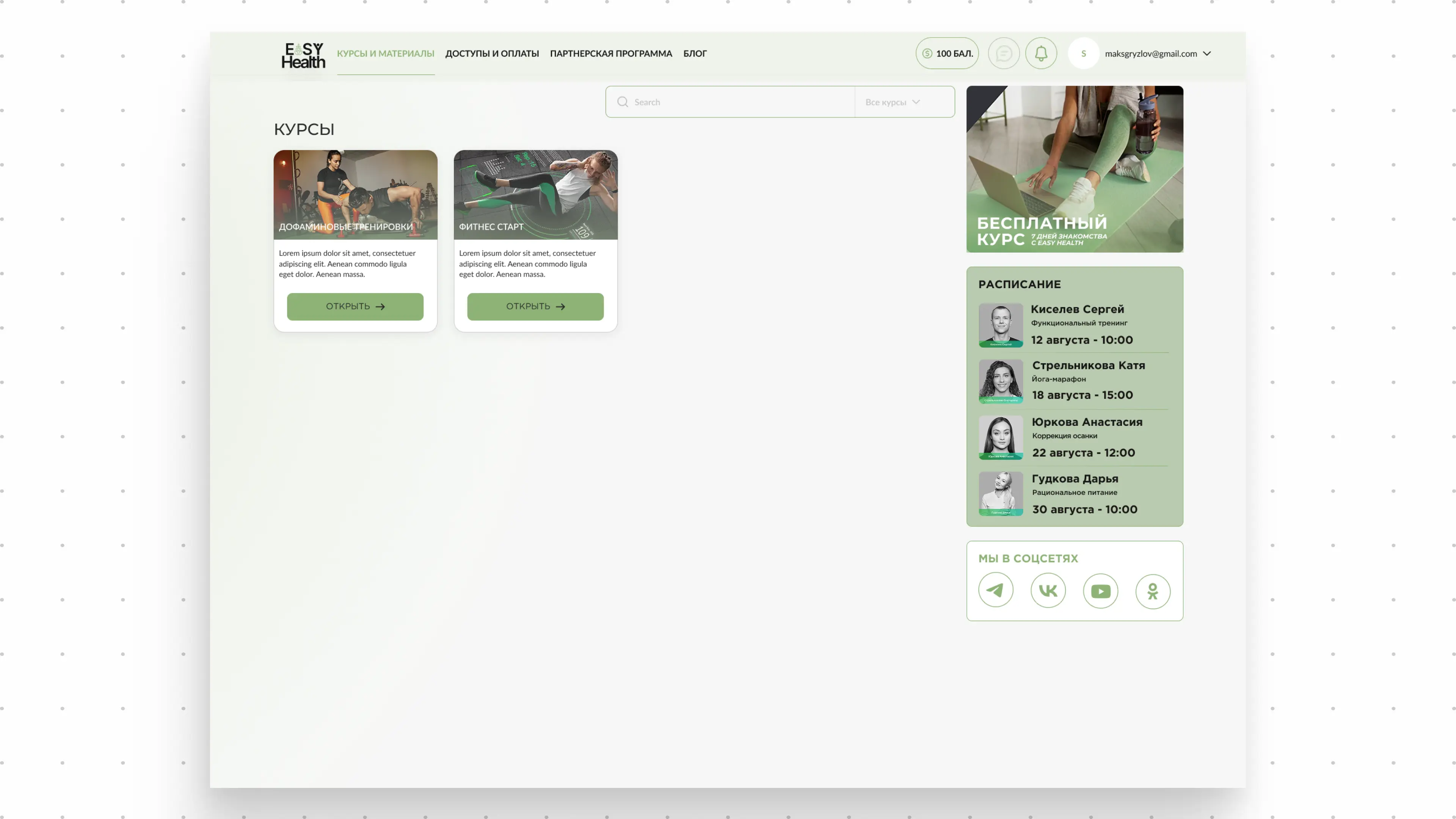Click the search magnifier icon

click(622, 102)
